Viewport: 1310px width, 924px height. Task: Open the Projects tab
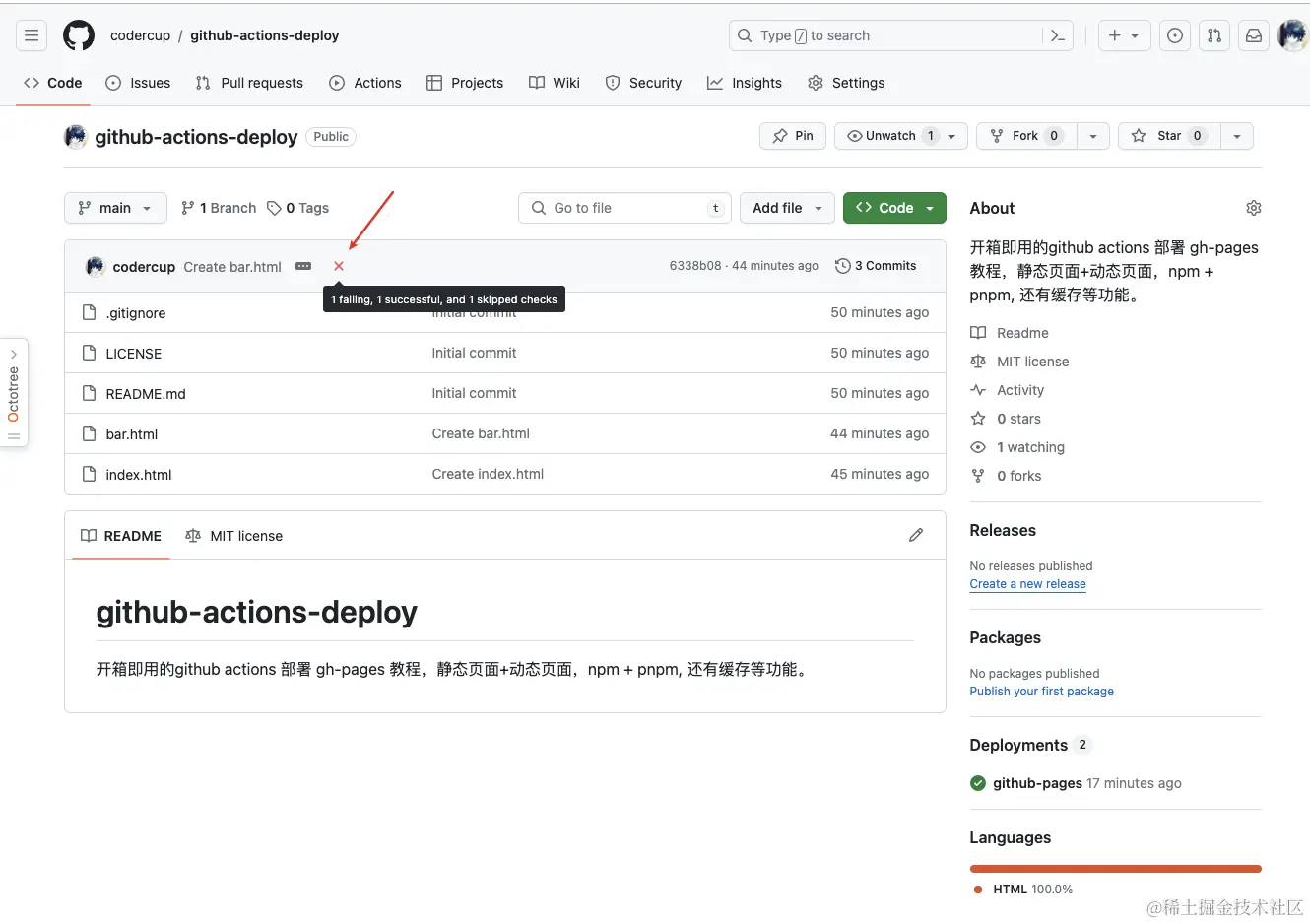pyautogui.click(x=465, y=83)
